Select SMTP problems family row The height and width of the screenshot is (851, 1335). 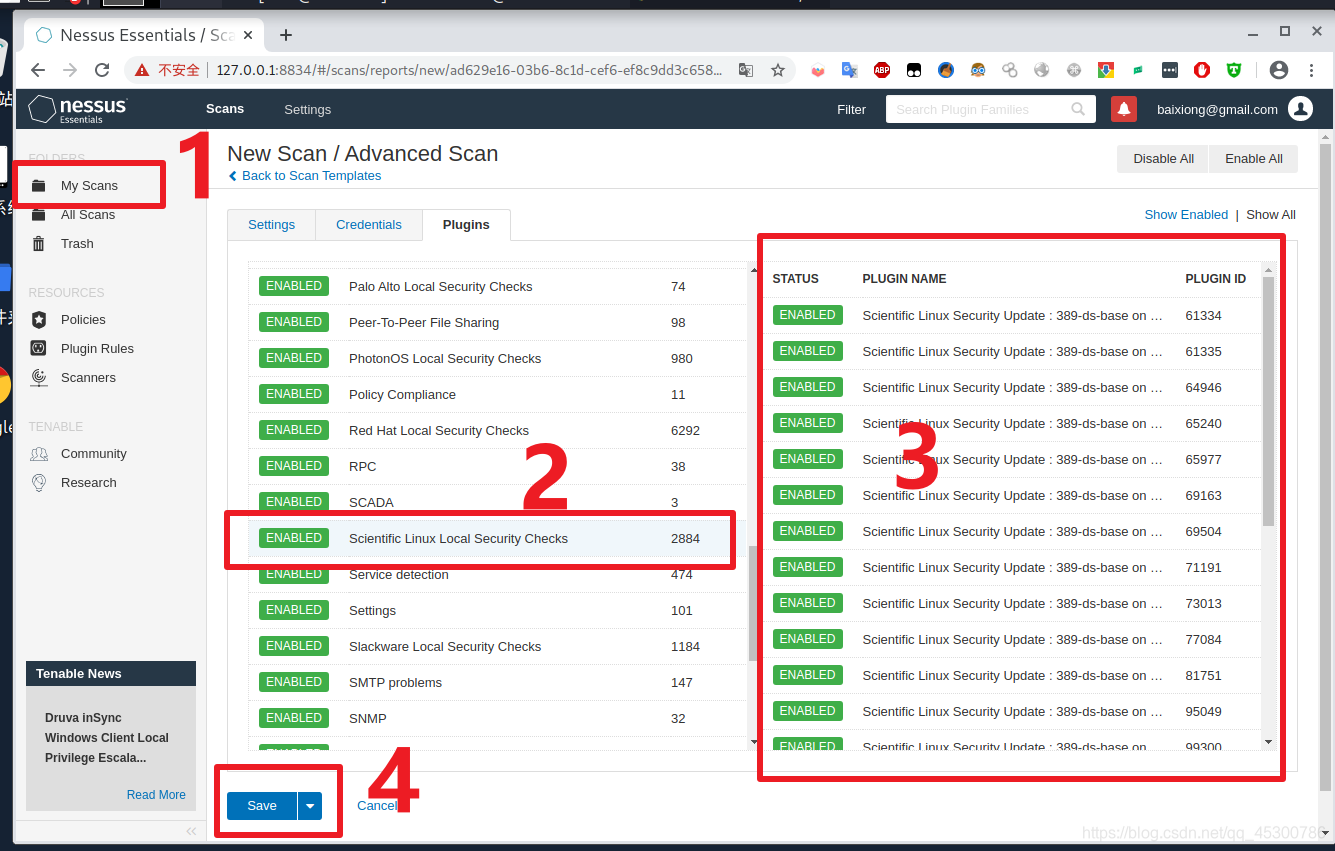[x=498, y=682]
